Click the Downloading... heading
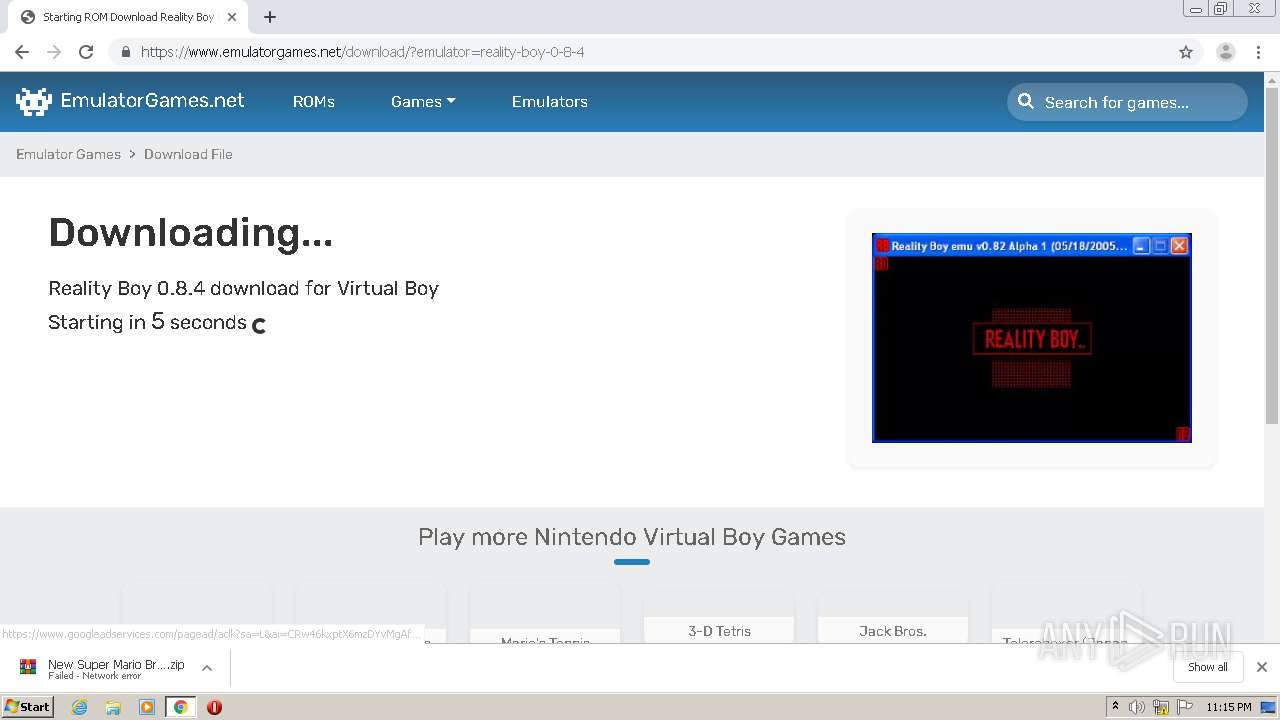The height and width of the screenshot is (720, 1280). click(191, 233)
